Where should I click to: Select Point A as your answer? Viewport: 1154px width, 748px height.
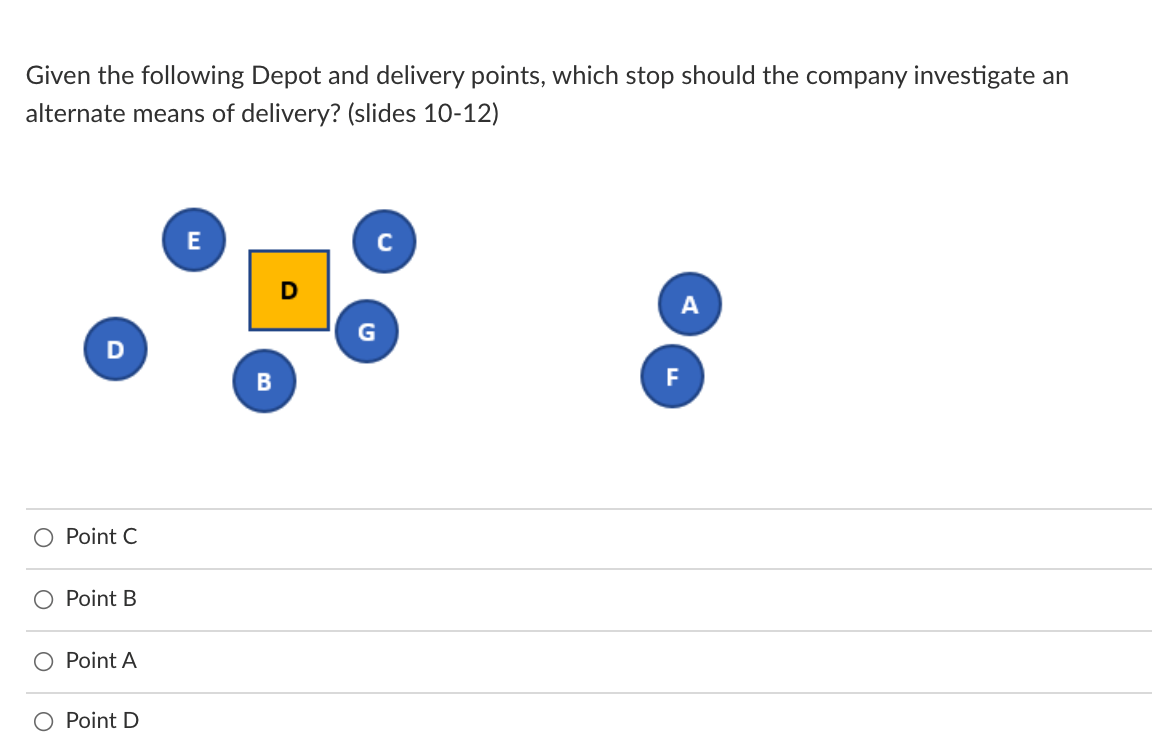43,661
